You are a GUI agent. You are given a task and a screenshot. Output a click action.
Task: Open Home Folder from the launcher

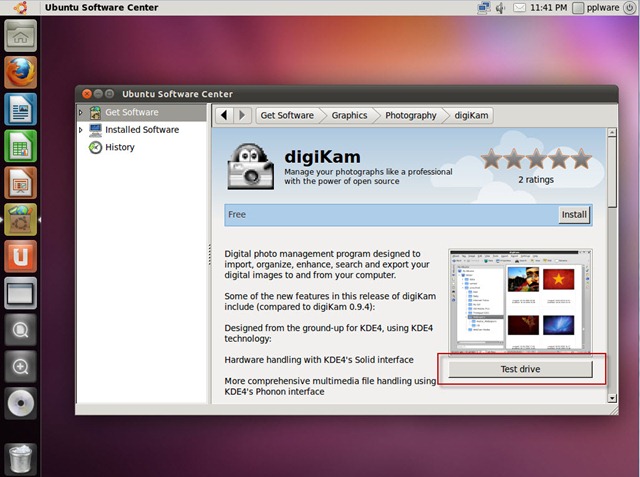click(20, 35)
